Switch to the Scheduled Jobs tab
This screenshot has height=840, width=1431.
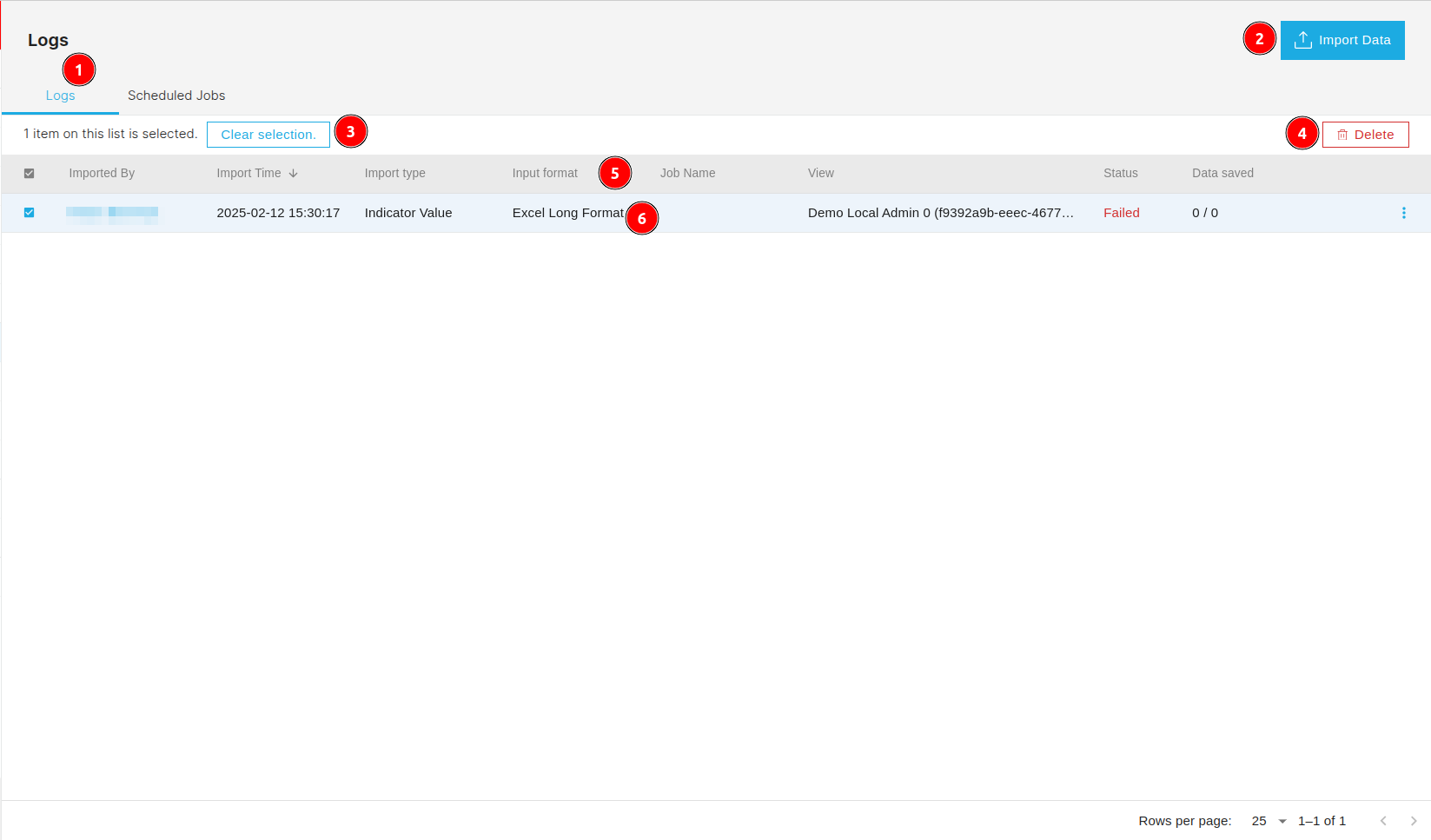click(x=176, y=96)
